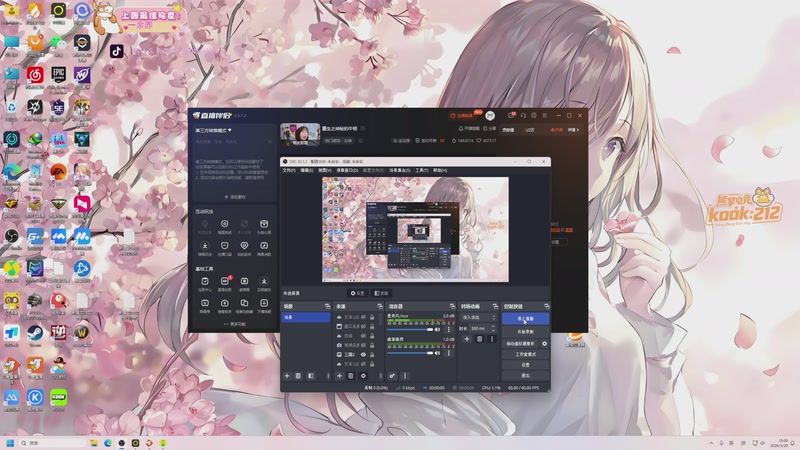Open source properties gear in the Sources toolbar
Screen dimensions: 800x450
tap(363, 376)
